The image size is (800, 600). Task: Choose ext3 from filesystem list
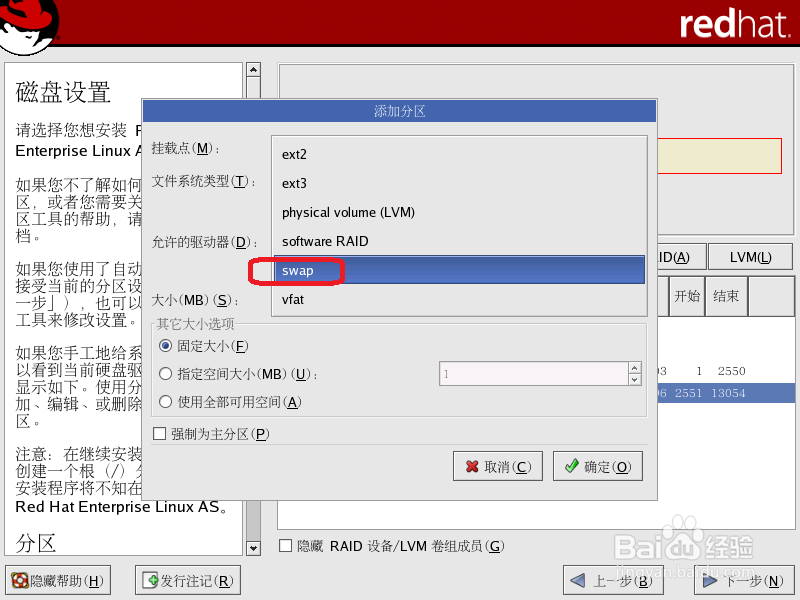click(459, 183)
